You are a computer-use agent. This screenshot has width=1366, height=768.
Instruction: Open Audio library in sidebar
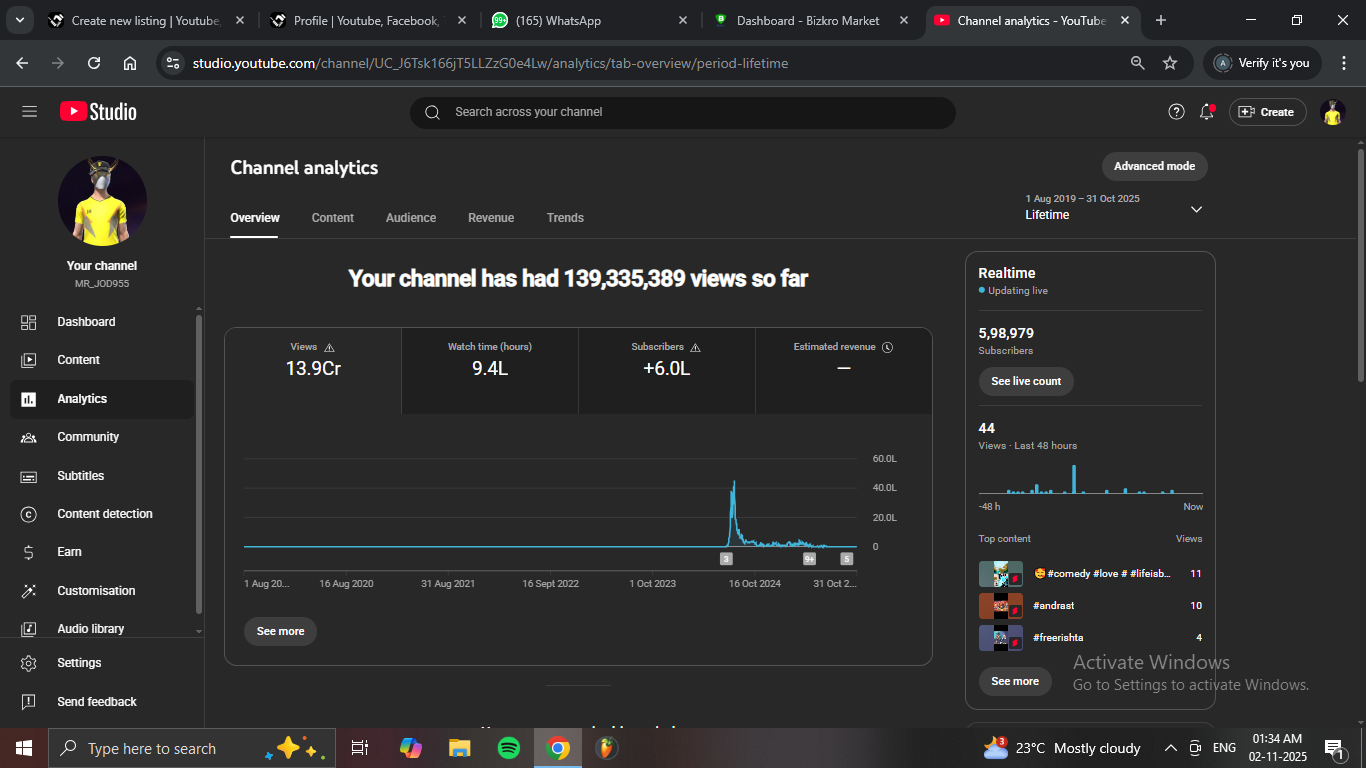click(90, 629)
